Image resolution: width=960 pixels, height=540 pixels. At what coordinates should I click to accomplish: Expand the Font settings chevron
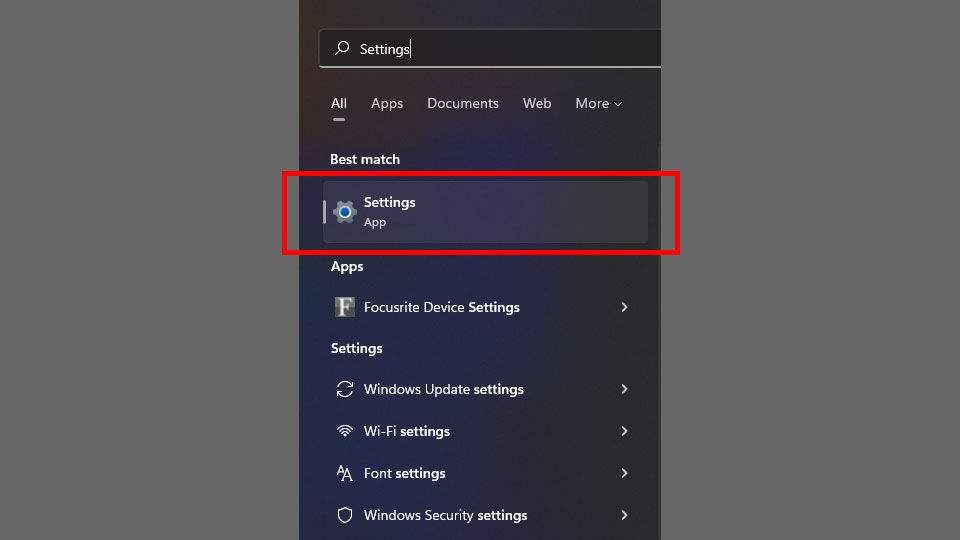624,473
